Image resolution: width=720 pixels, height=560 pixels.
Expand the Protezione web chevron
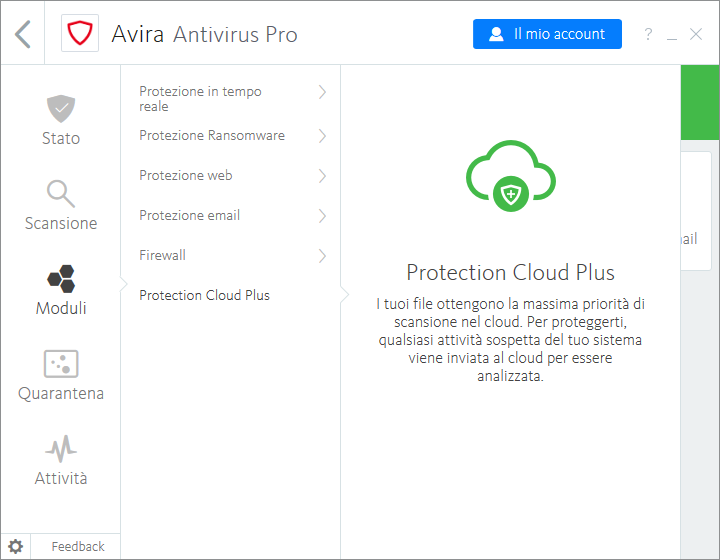(322, 176)
